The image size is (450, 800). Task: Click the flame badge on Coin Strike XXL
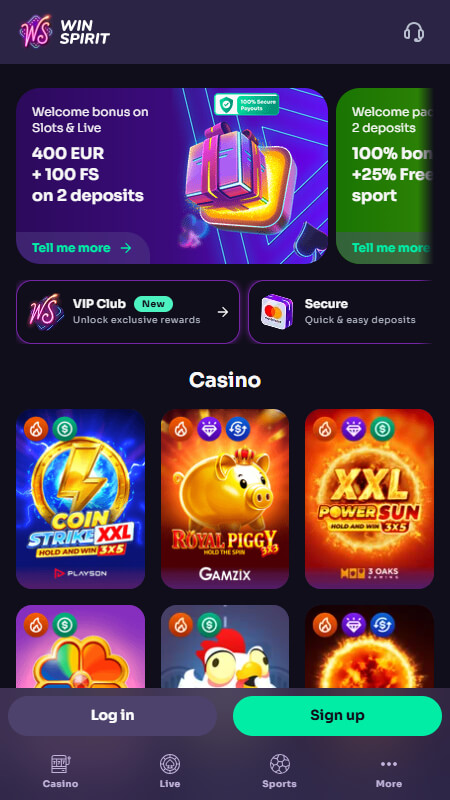(x=36, y=430)
